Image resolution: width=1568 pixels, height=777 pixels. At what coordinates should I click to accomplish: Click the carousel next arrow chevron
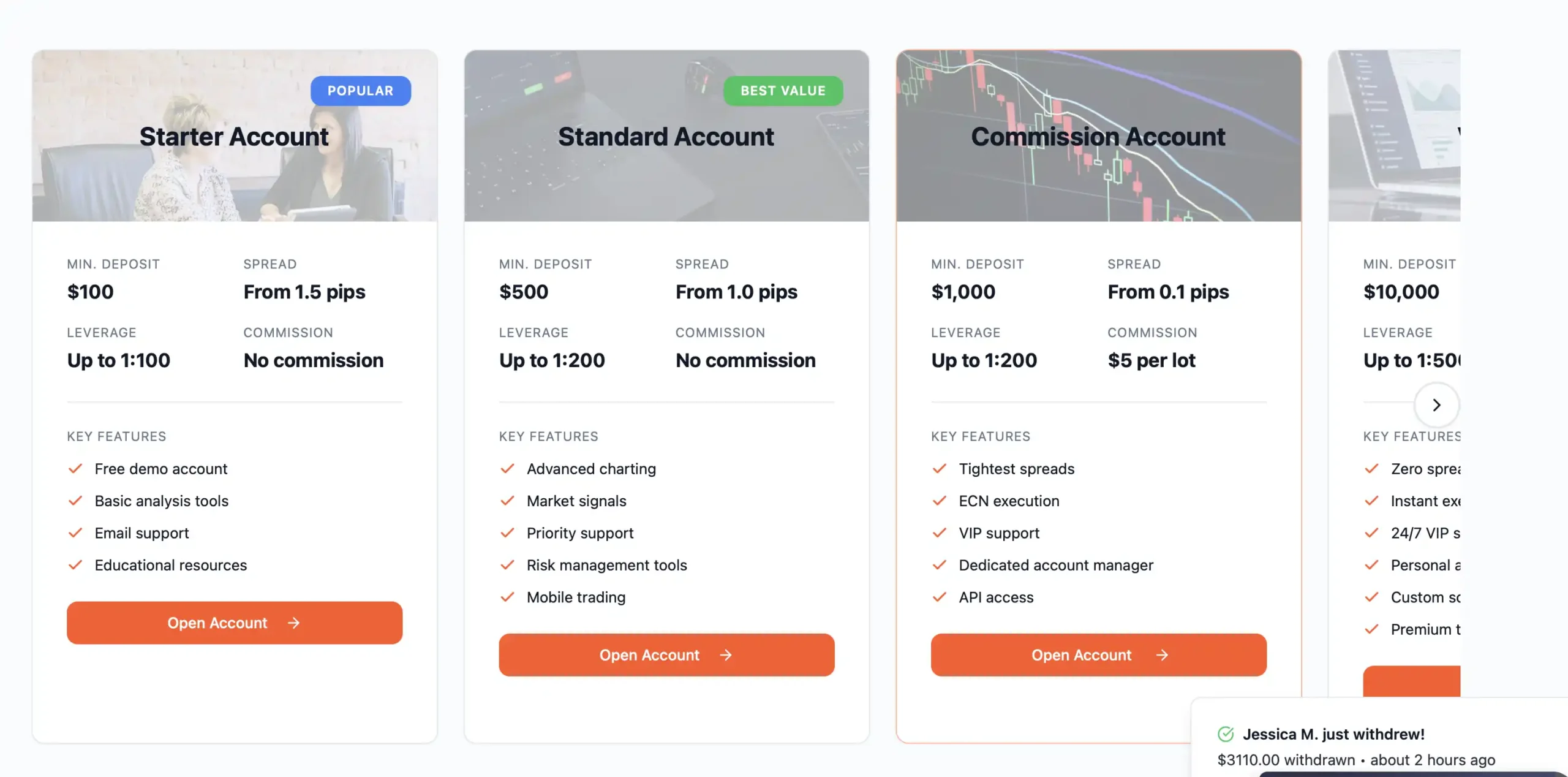(x=1436, y=404)
